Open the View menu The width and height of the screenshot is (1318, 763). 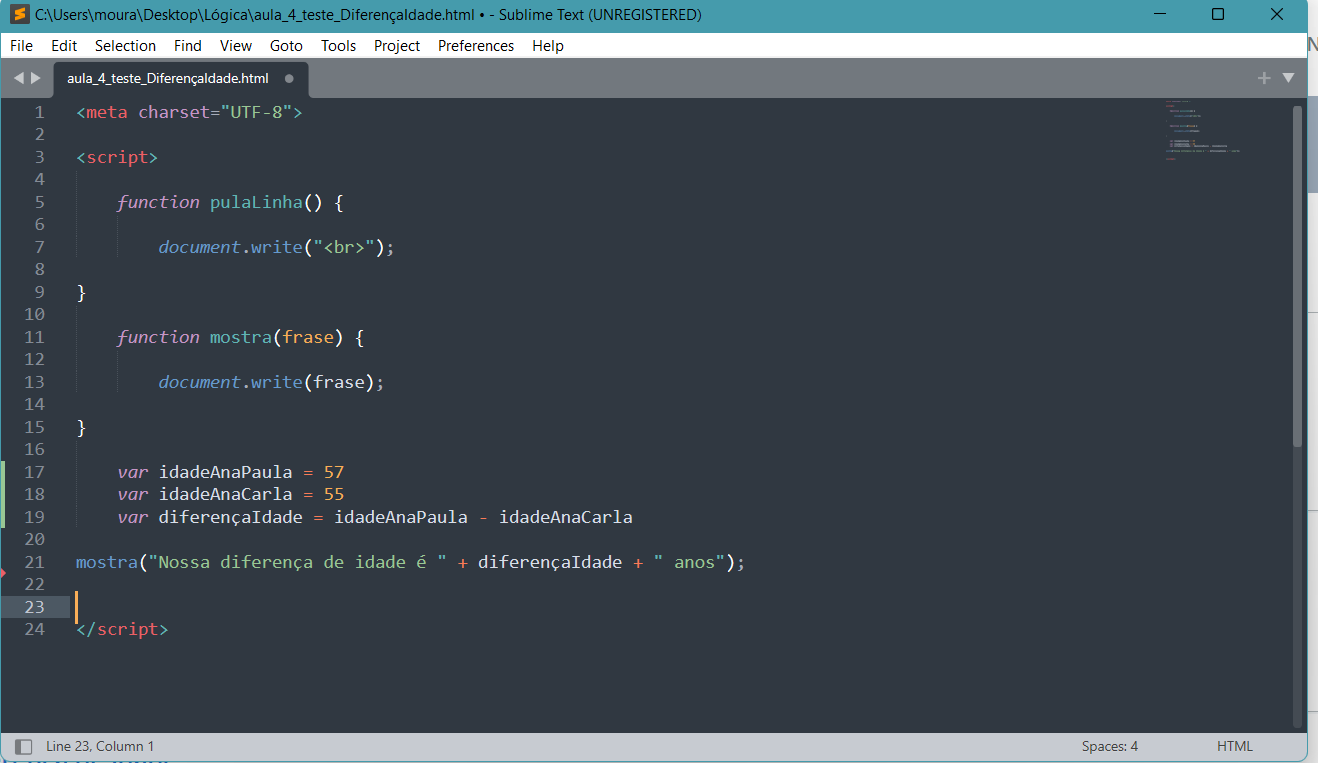click(x=236, y=46)
